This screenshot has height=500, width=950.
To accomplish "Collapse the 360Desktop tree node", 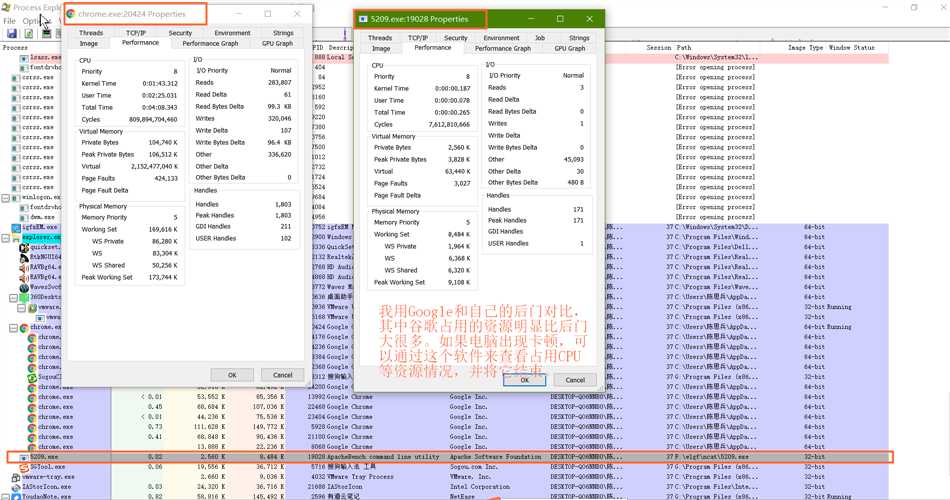I will pyautogui.click(x=13, y=298).
